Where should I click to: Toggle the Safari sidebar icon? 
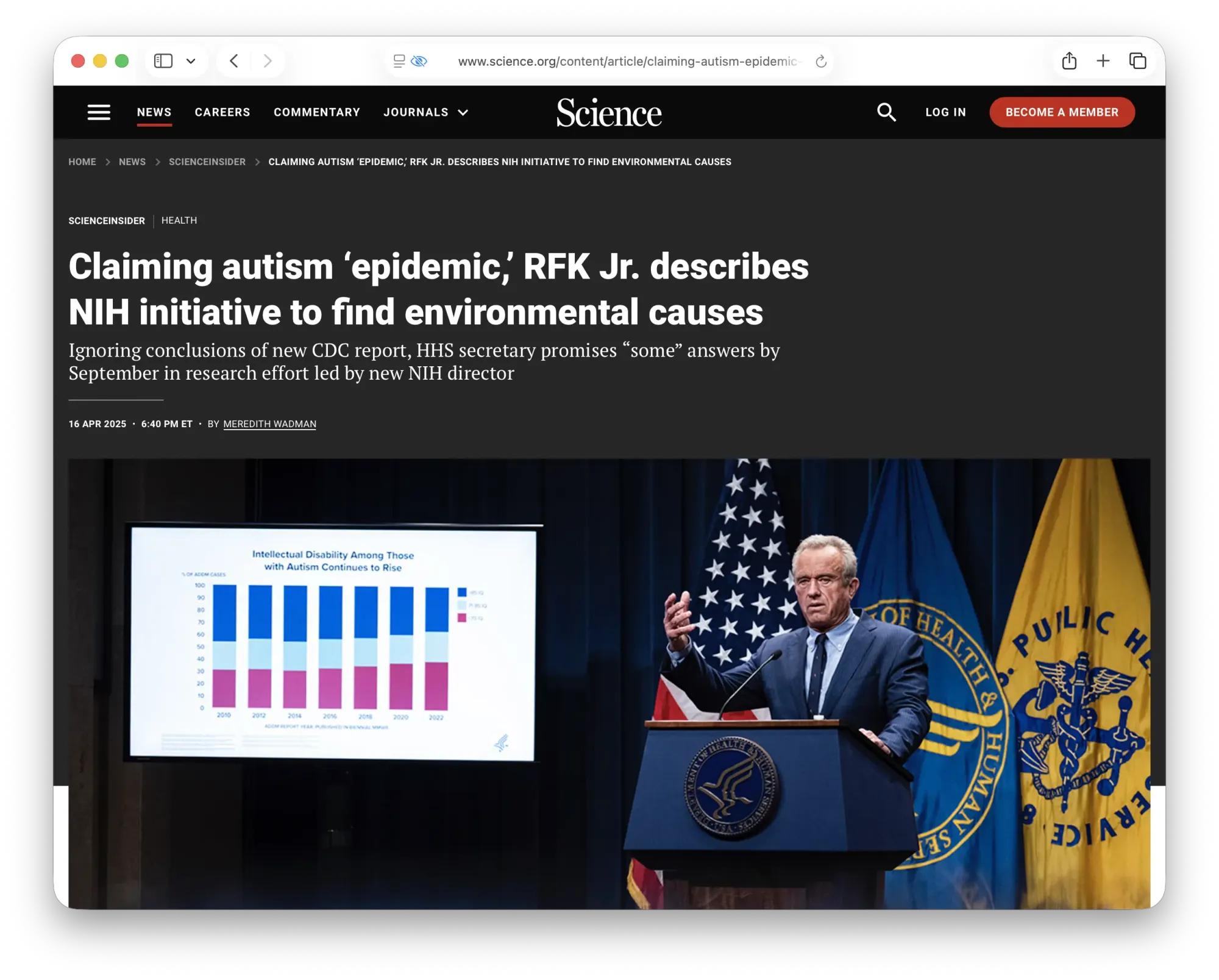(x=163, y=61)
